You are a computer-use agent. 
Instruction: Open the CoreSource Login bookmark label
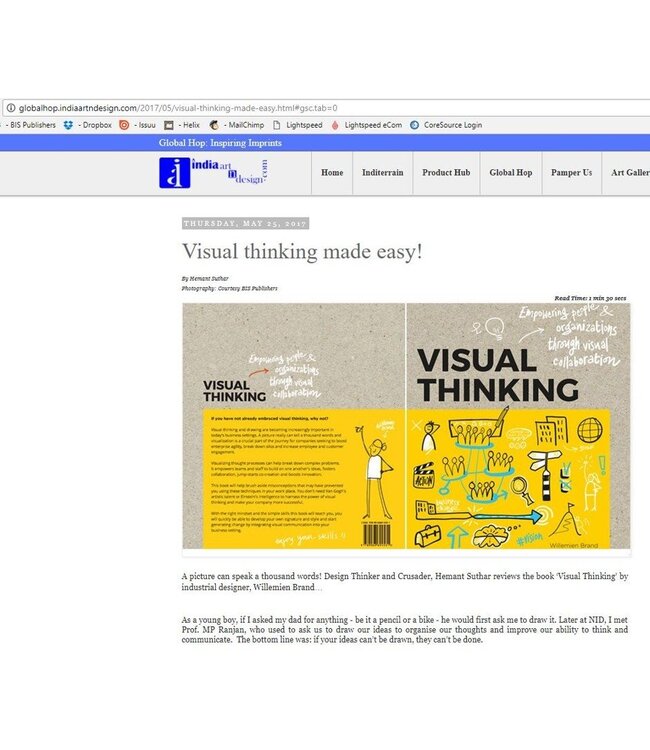tap(453, 125)
